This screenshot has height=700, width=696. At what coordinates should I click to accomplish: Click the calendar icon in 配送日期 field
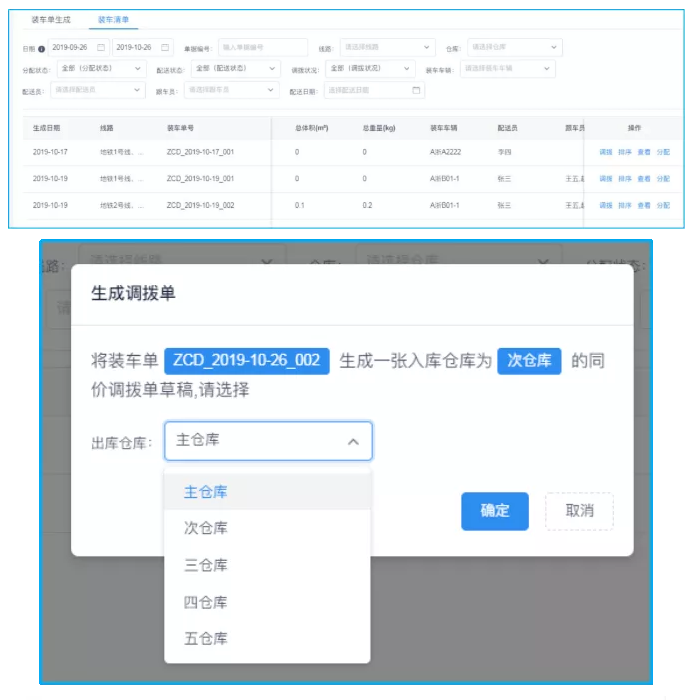[416, 90]
